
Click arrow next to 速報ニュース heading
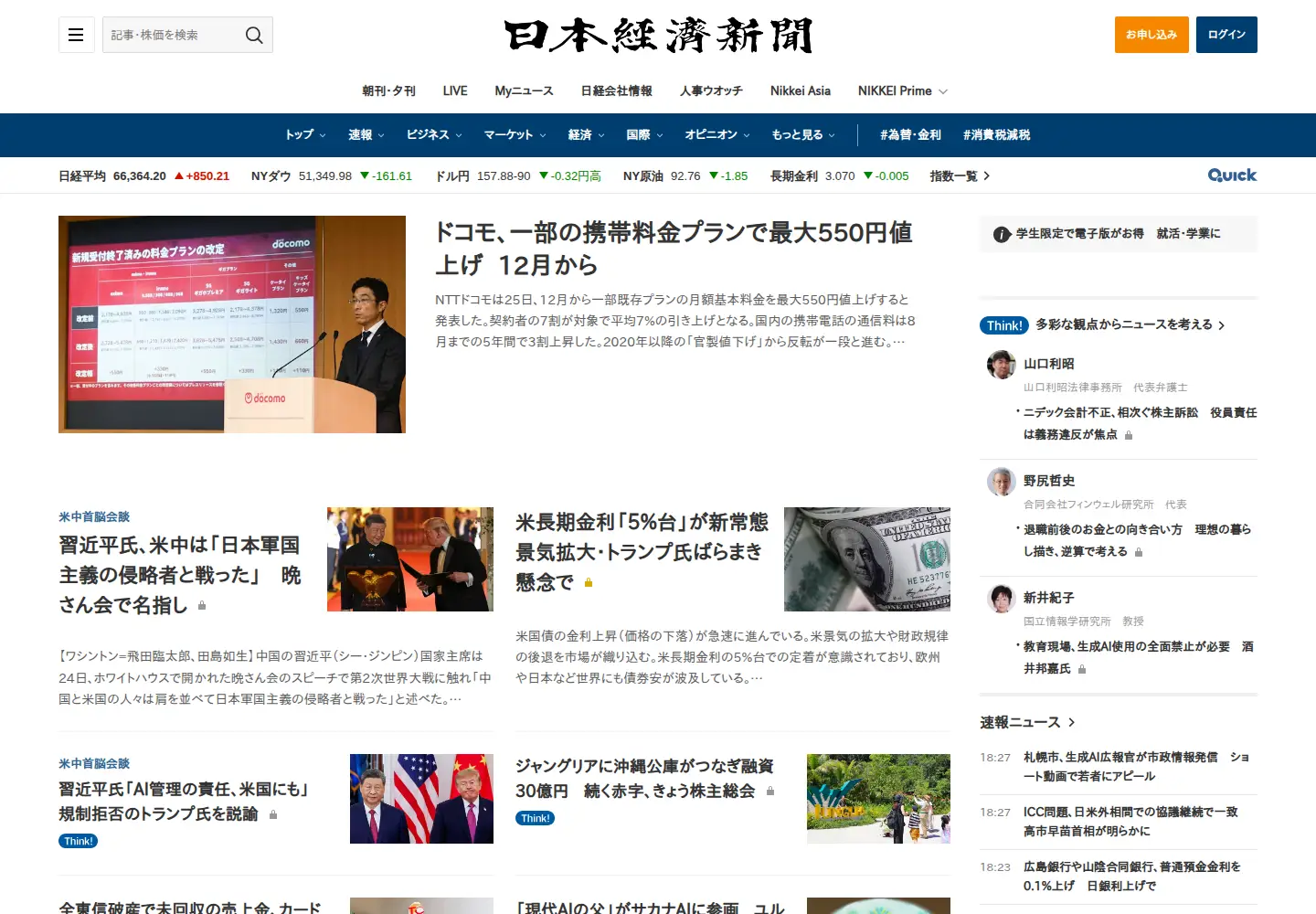(x=1072, y=722)
